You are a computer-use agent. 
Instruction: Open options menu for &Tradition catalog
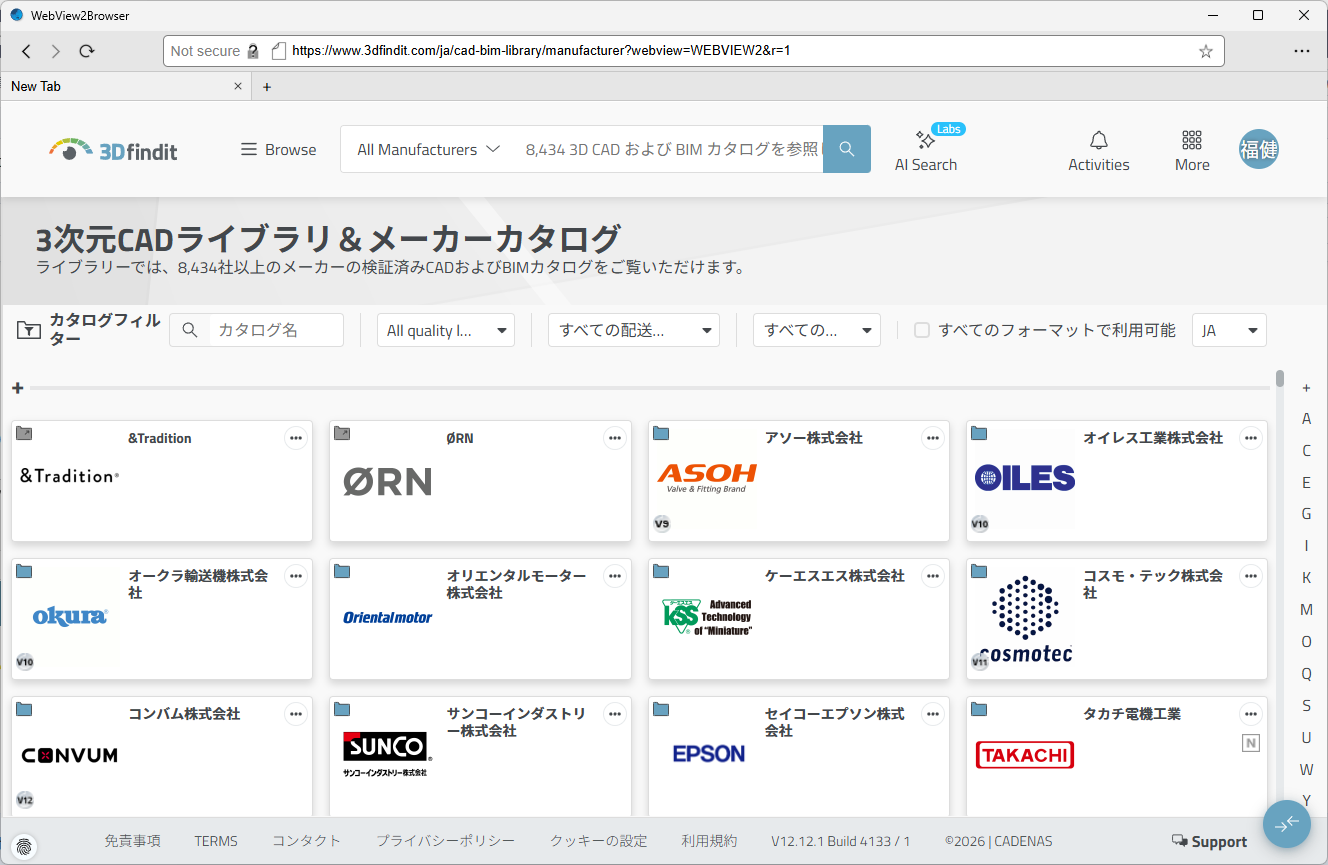tap(295, 438)
